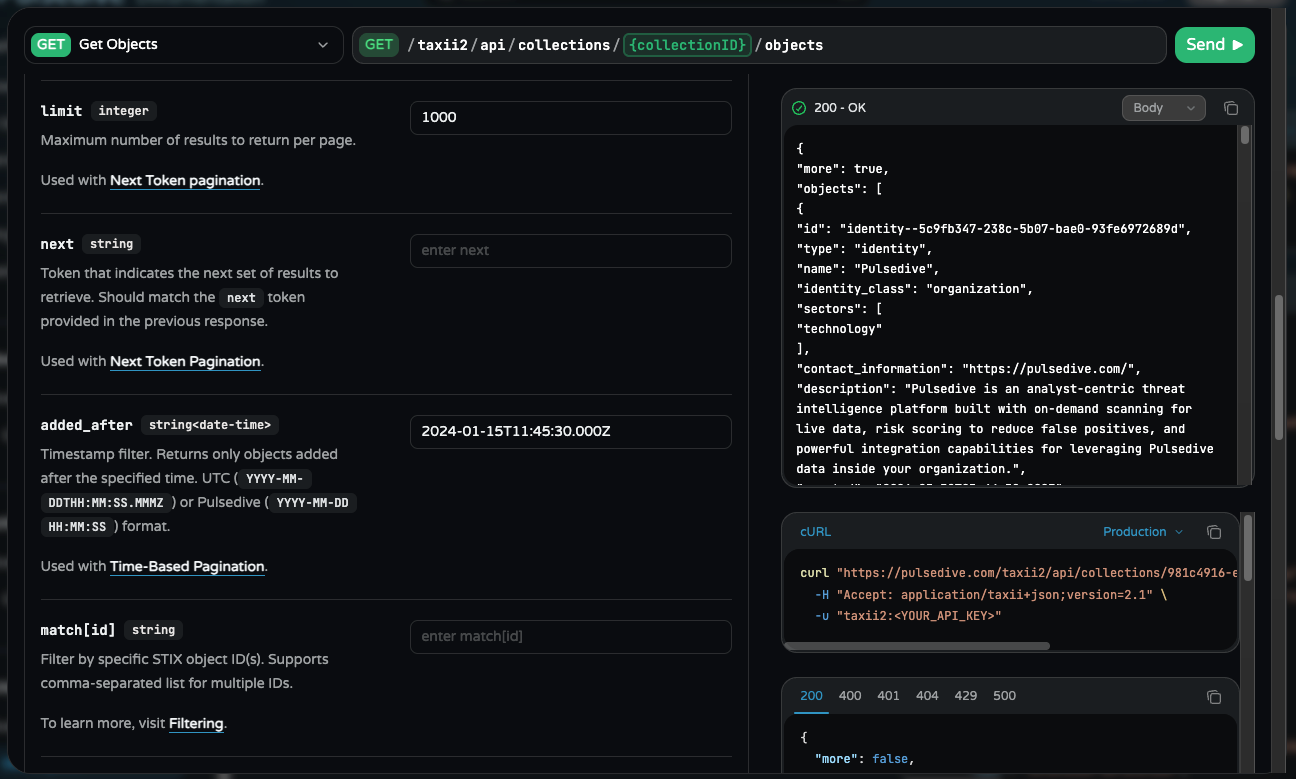1296x779 pixels.
Task: Open the 429 response tab
Action: pyautogui.click(x=965, y=696)
